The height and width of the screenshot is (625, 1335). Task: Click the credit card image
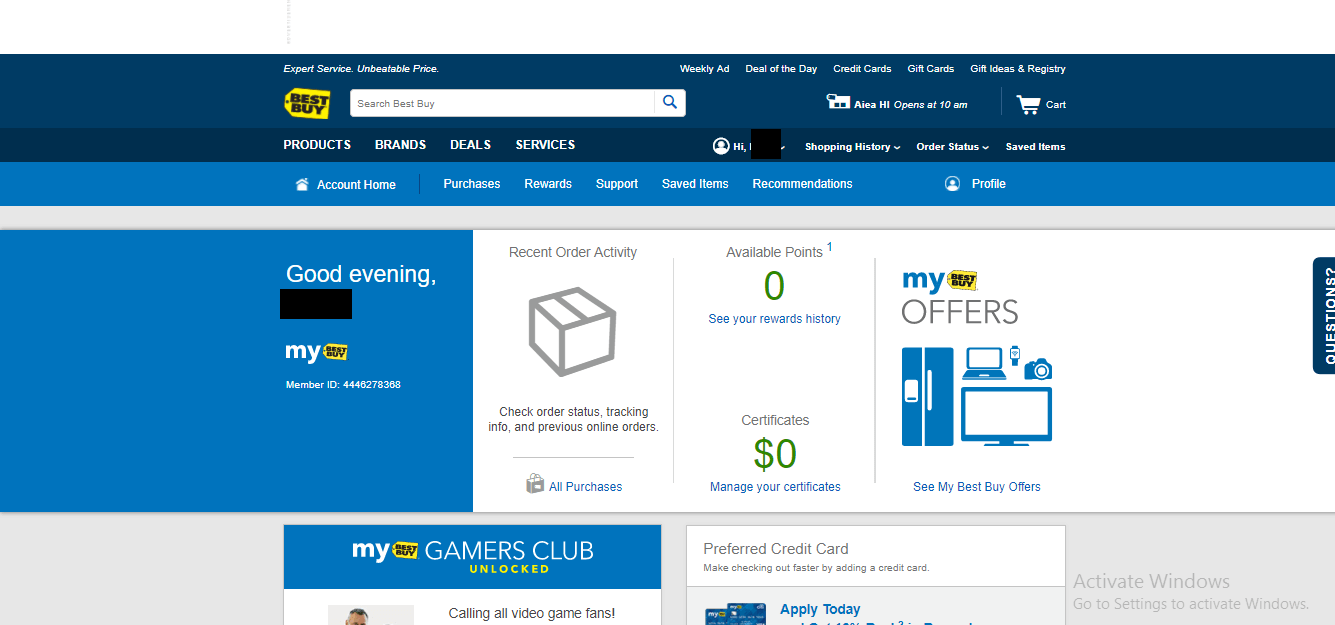pos(734,614)
